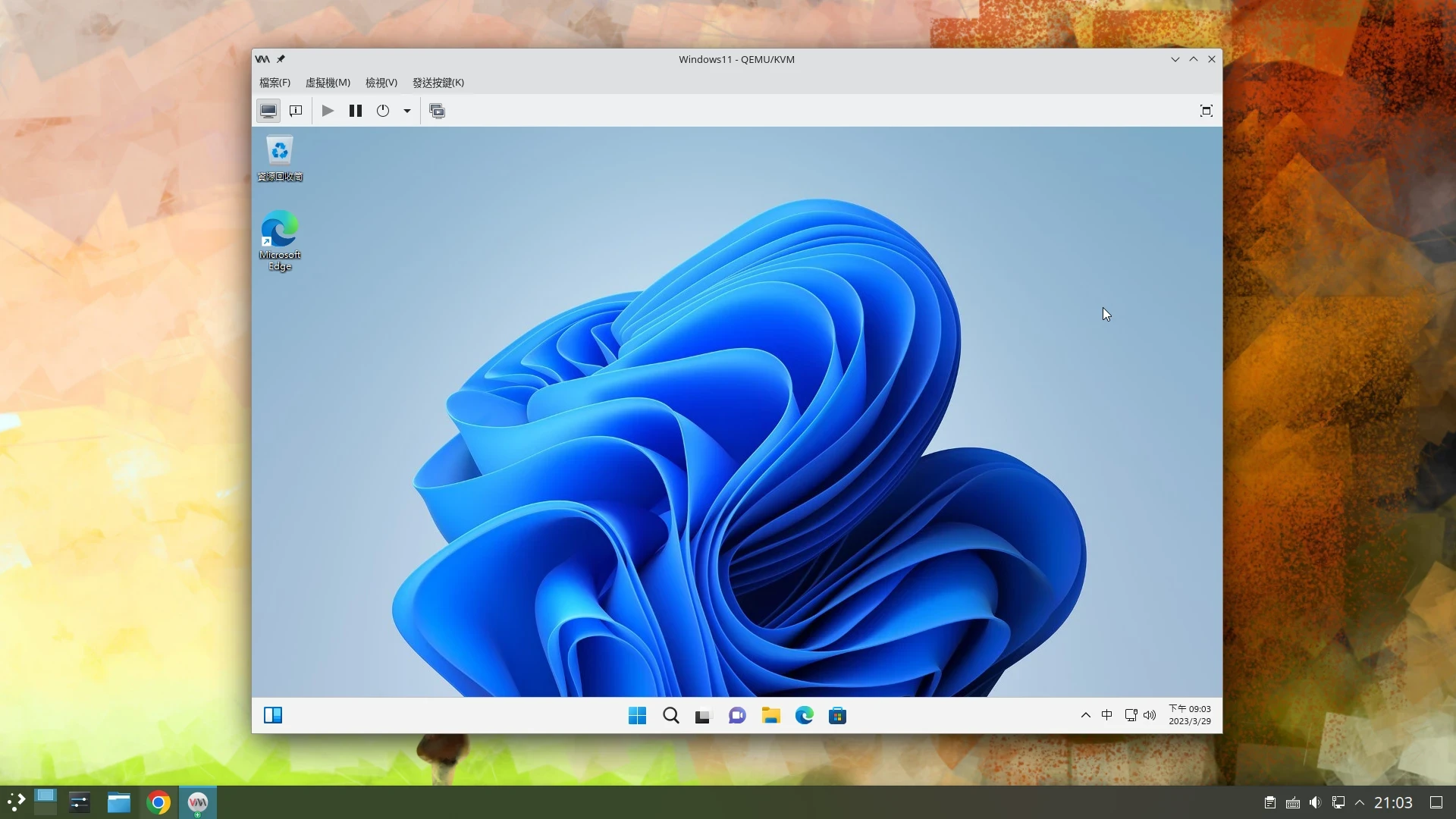Screen dimensions: 1456x819
Task: Expand the shutdown options dropdown arrow
Action: point(407,111)
